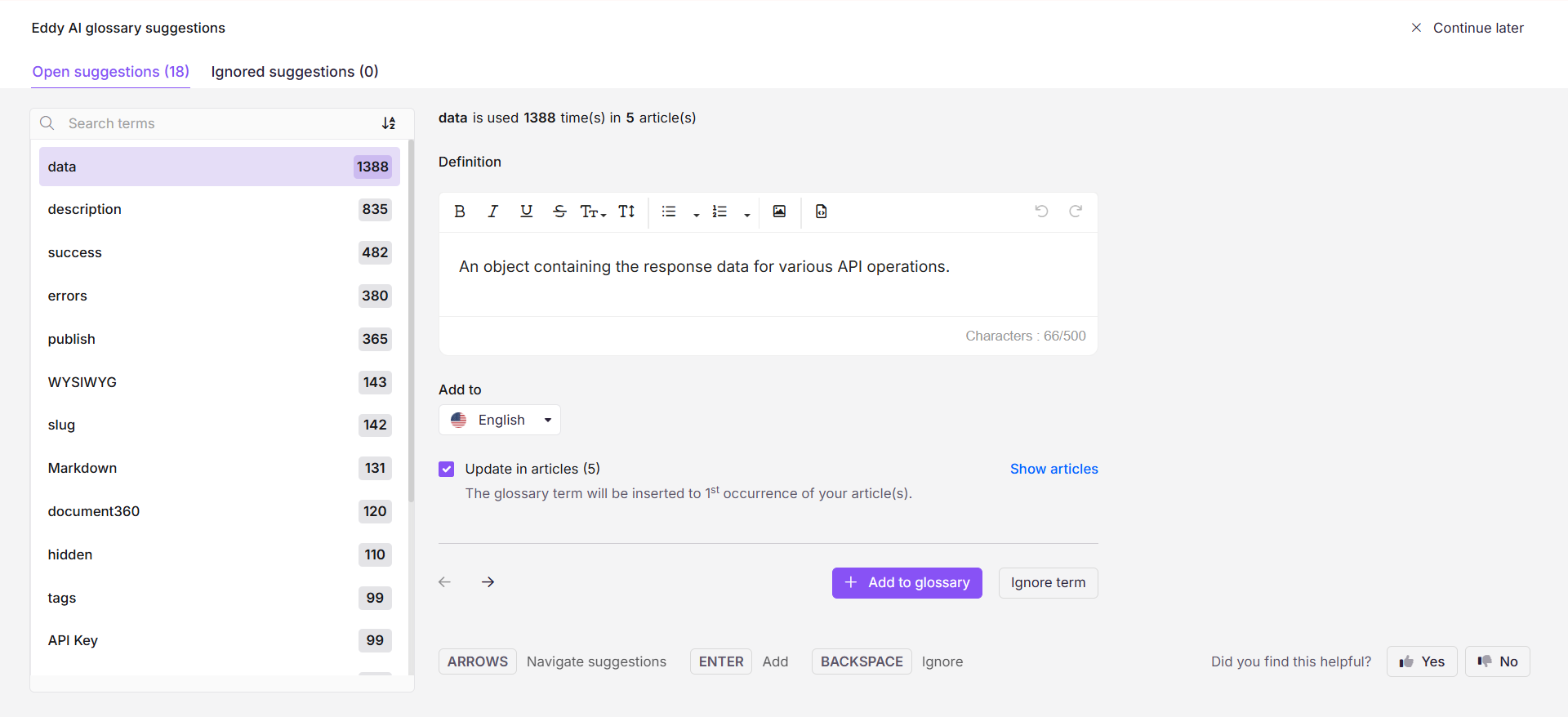Go to the previous suggestion arrow
The width and height of the screenshot is (1568, 717).
[445, 582]
